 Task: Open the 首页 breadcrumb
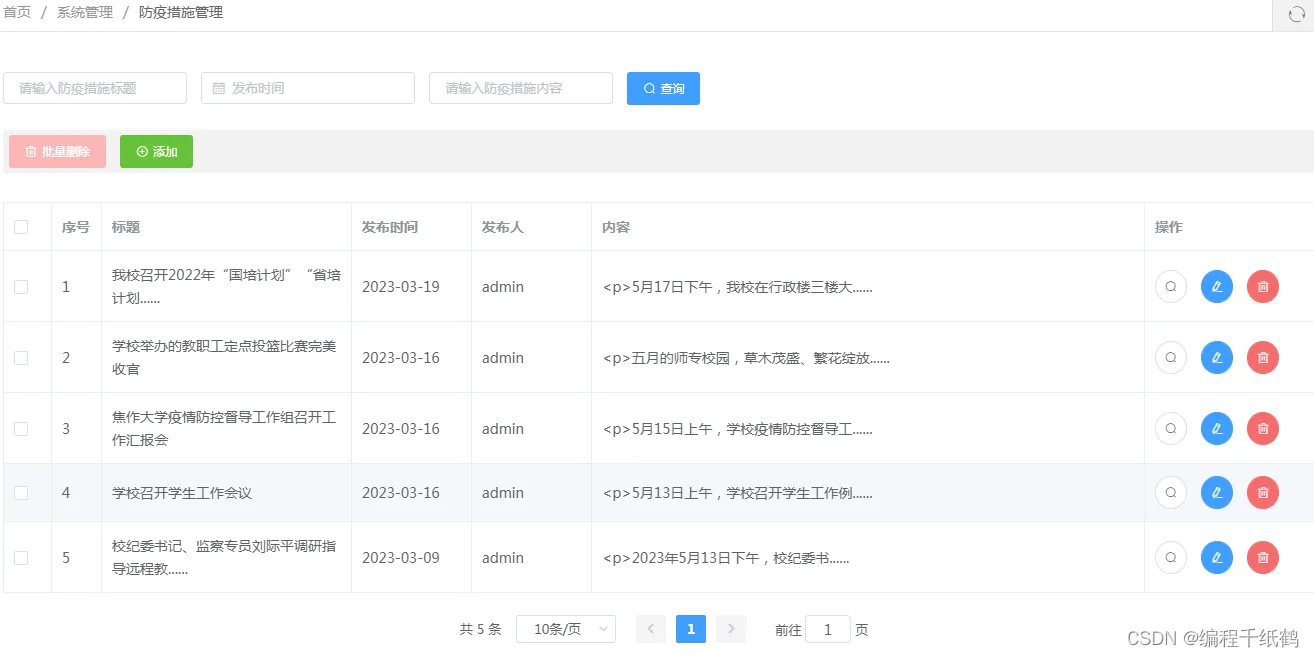point(17,12)
